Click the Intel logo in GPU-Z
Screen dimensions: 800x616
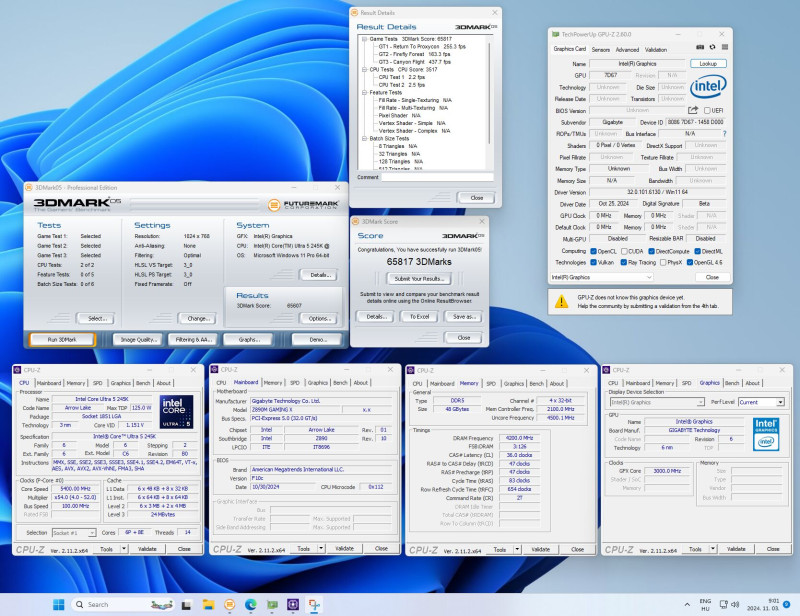[708, 87]
